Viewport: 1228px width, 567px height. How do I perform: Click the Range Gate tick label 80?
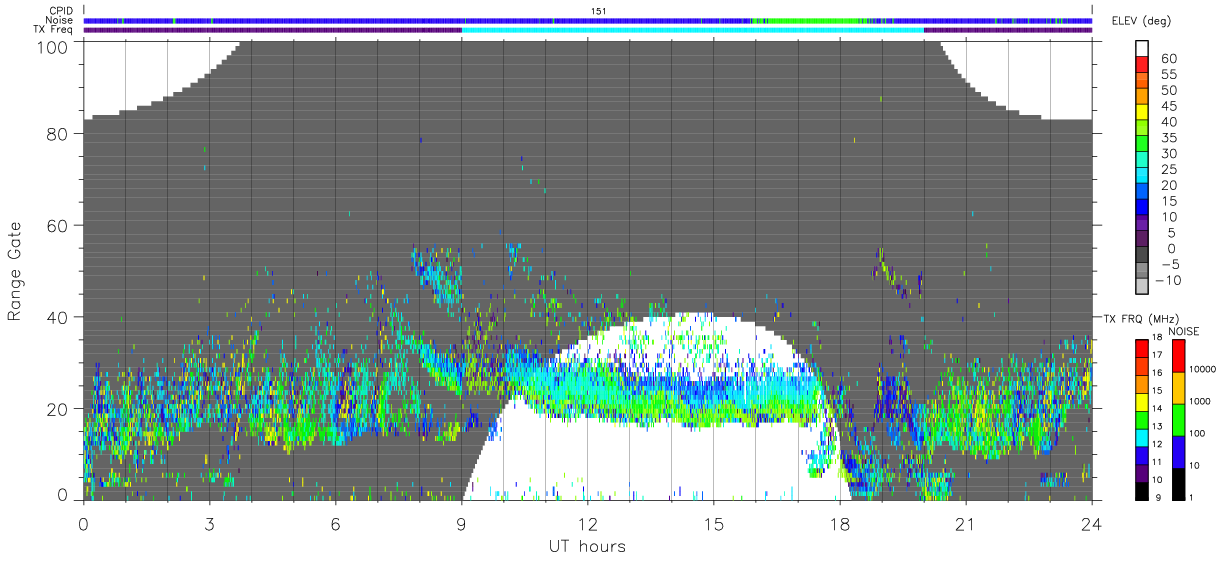(x=57, y=134)
